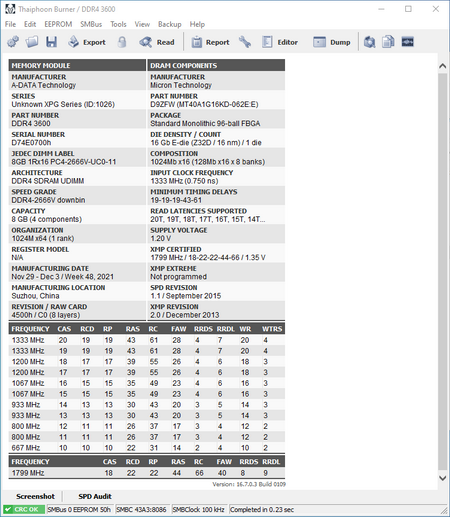Viewport: 450px width, 517px height.
Task: Click the copy documents icon
Action: click(x=388, y=42)
